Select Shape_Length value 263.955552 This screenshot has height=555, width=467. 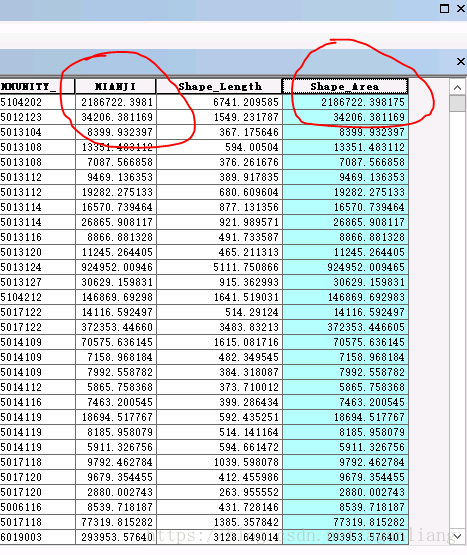[x=220, y=492]
